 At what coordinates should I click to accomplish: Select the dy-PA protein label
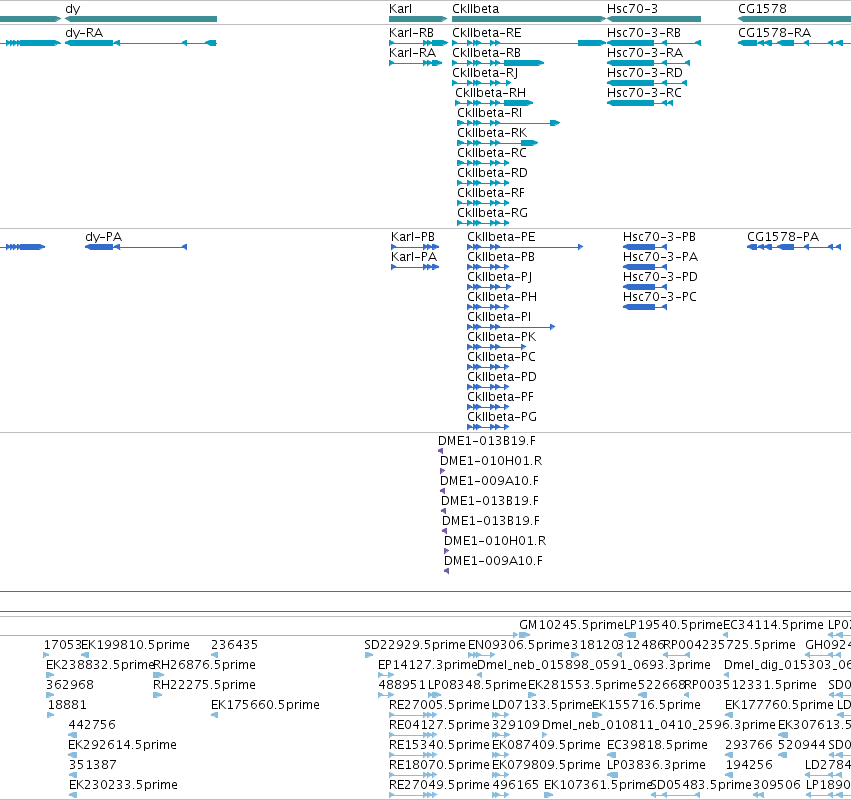click(x=104, y=237)
